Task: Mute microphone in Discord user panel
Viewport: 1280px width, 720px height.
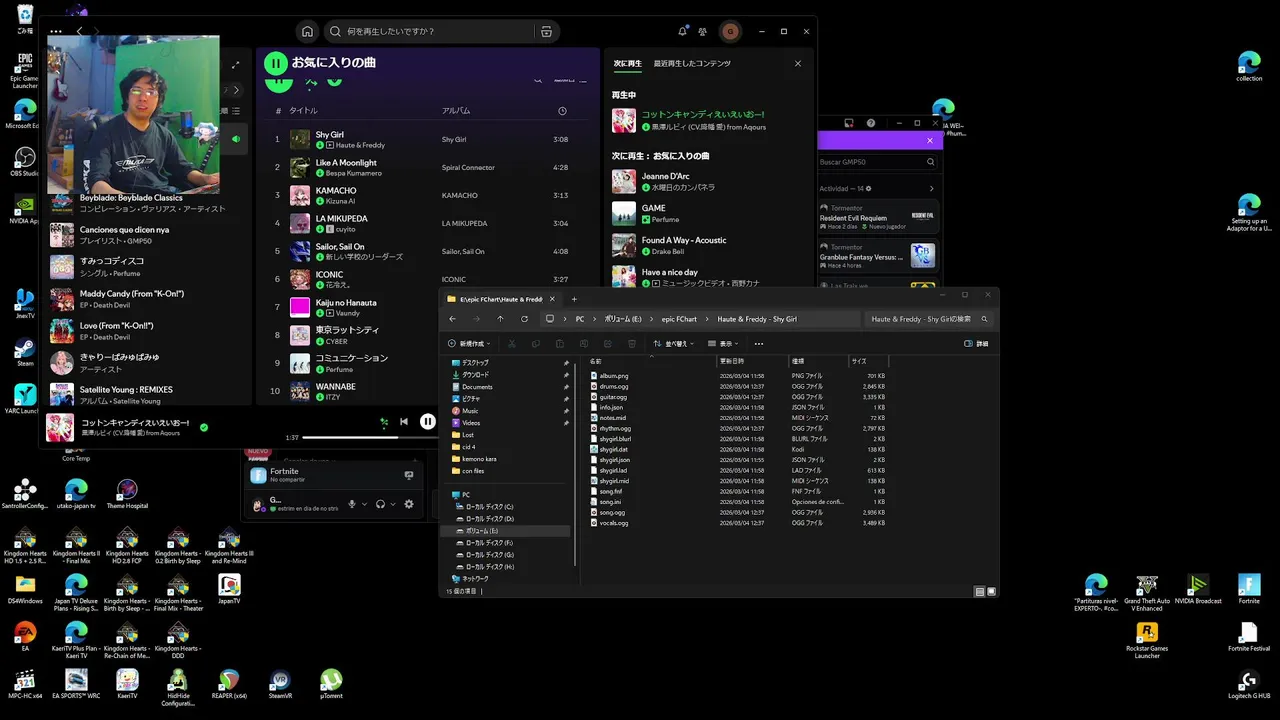Action: tap(352, 504)
